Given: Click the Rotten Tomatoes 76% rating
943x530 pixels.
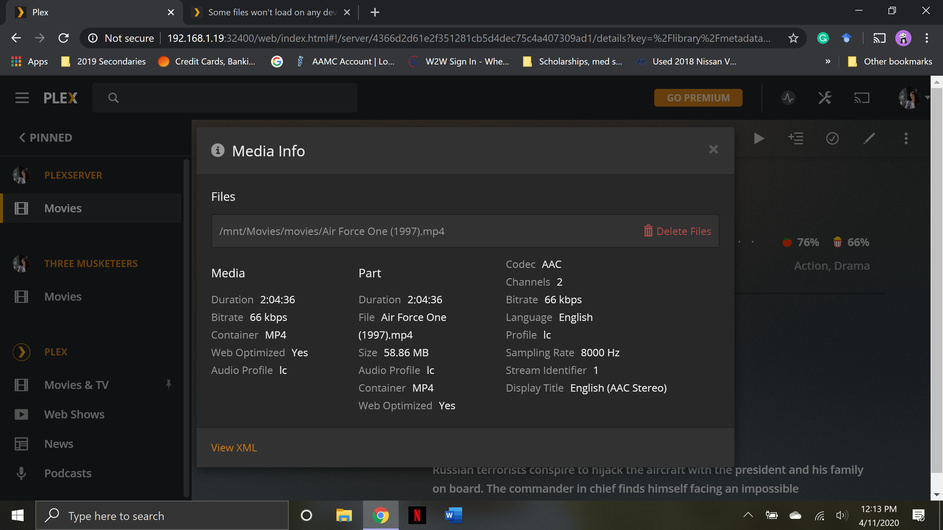Looking at the screenshot, I should point(800,242).
